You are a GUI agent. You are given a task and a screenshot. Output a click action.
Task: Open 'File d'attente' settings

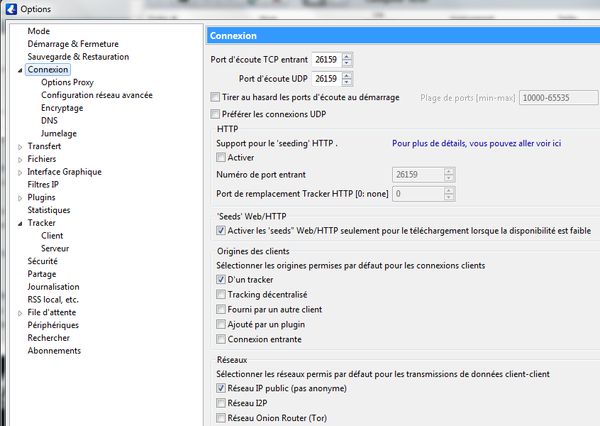[x=52, y=312]
